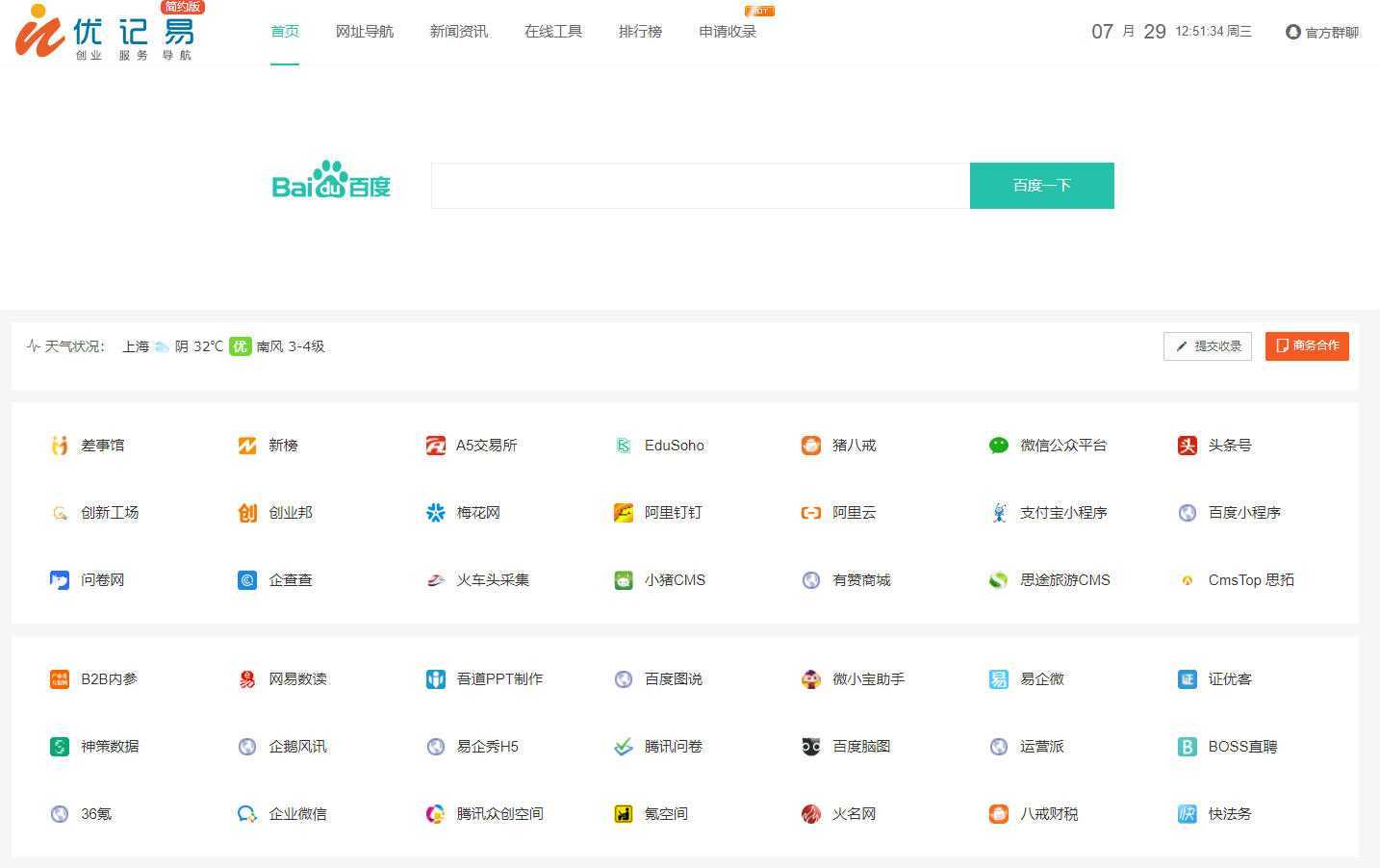Go to the 排行榜 page

click(640, 32)
